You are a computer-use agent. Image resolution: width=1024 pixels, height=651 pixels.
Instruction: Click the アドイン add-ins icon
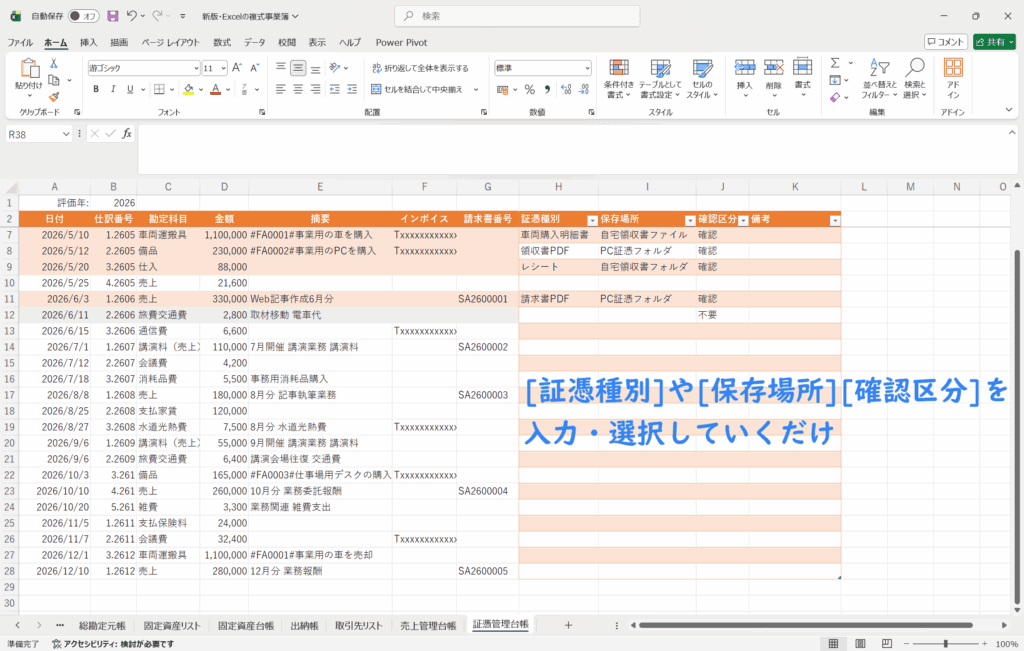point(953,77)
